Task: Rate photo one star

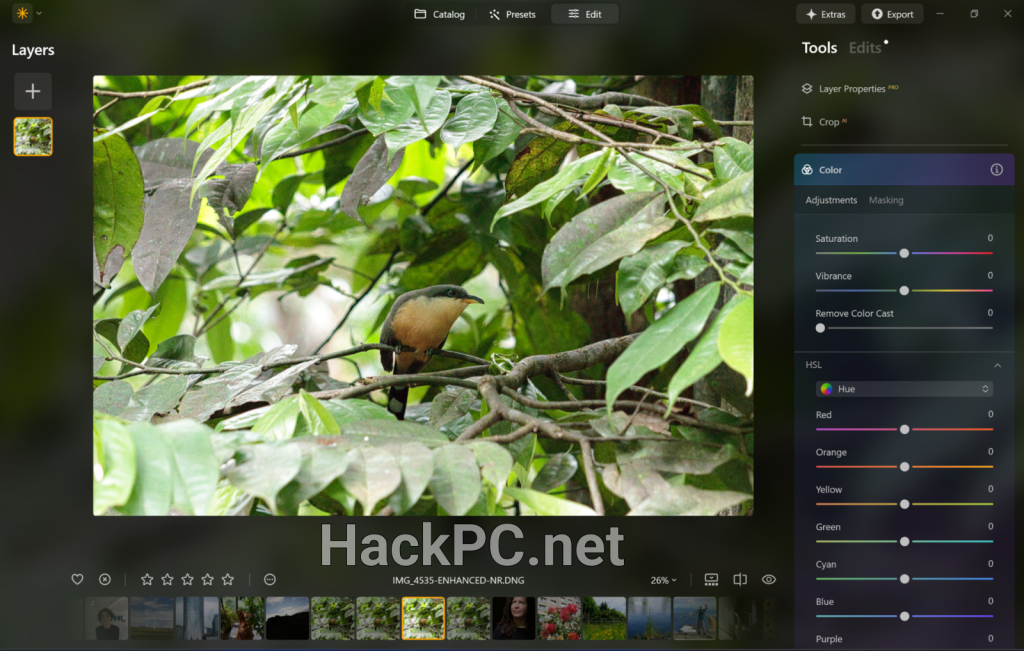Action: pos(147,579)
